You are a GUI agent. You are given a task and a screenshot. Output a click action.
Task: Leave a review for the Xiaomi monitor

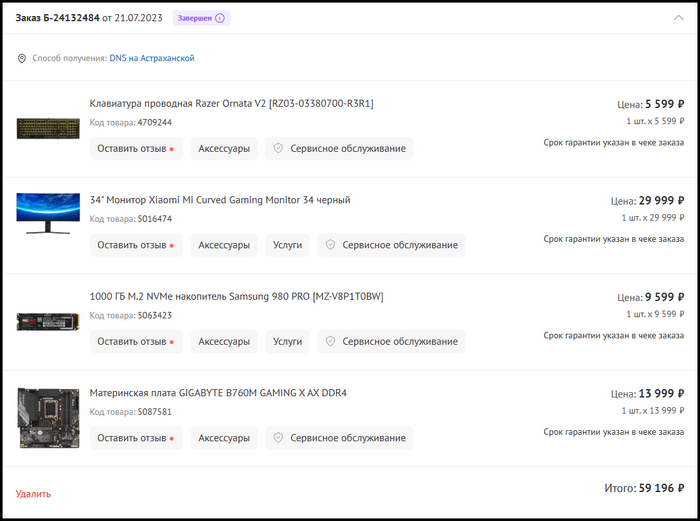point(136,245)
